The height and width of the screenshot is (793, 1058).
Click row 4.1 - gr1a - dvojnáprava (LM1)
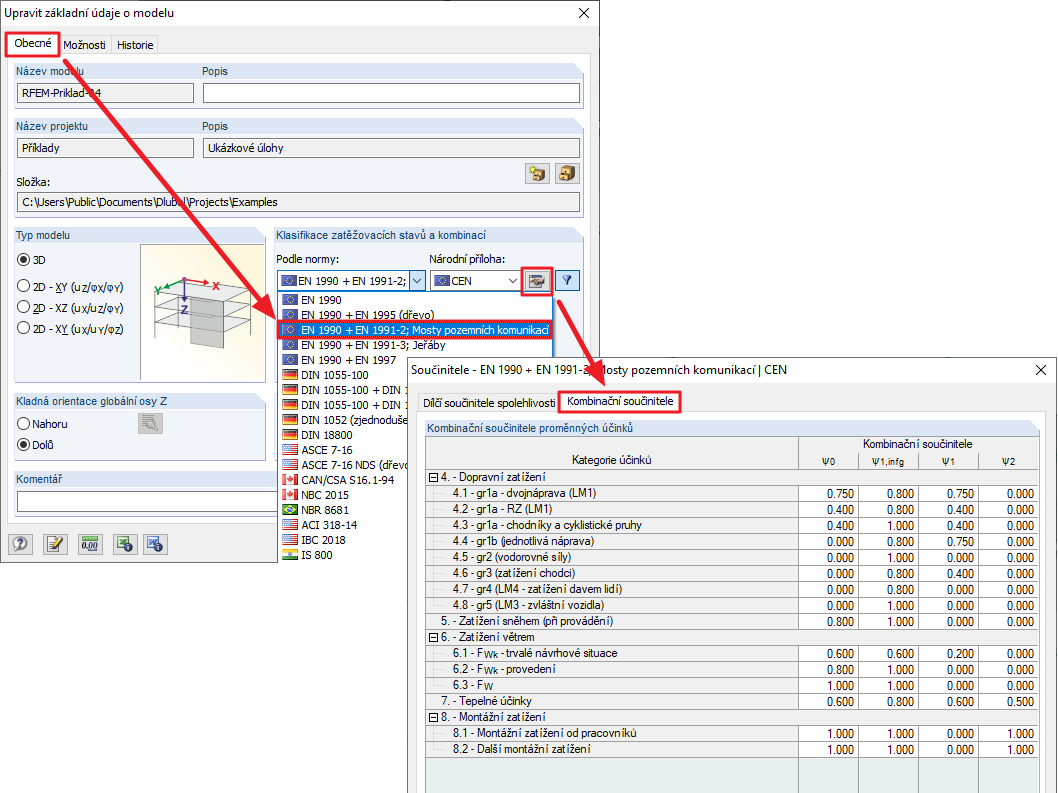(732, 493)
